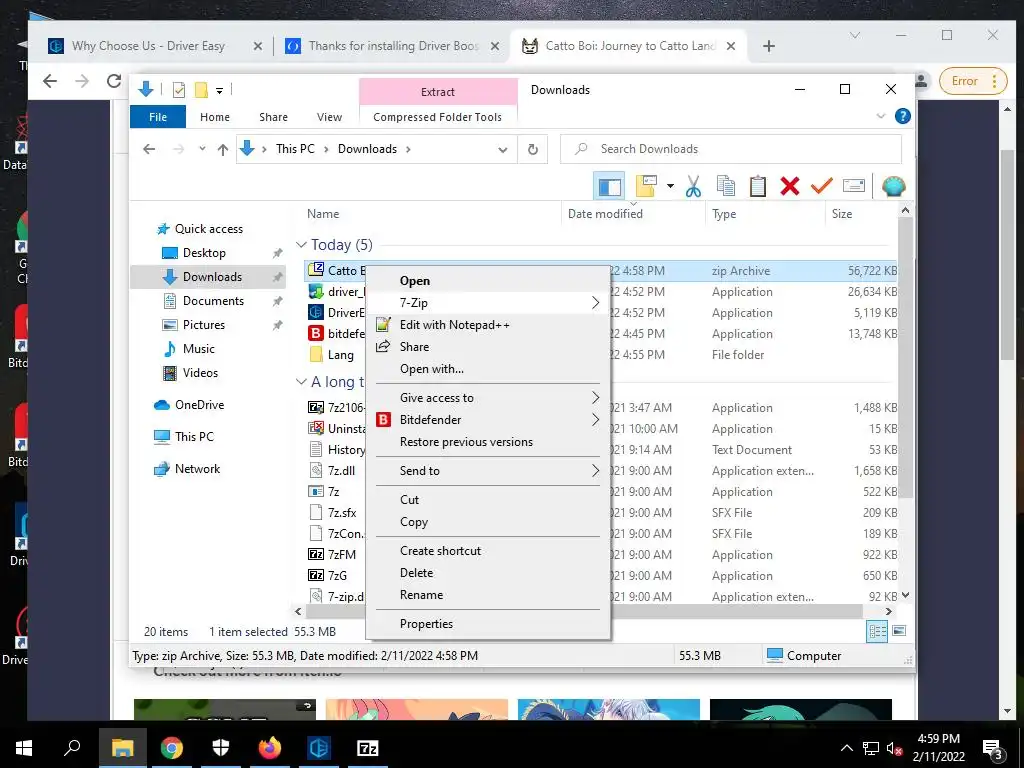Close the Thanks for installing Driver Booster tab
This screenshot has width=1024, height=768.
(x=494, y=46)
